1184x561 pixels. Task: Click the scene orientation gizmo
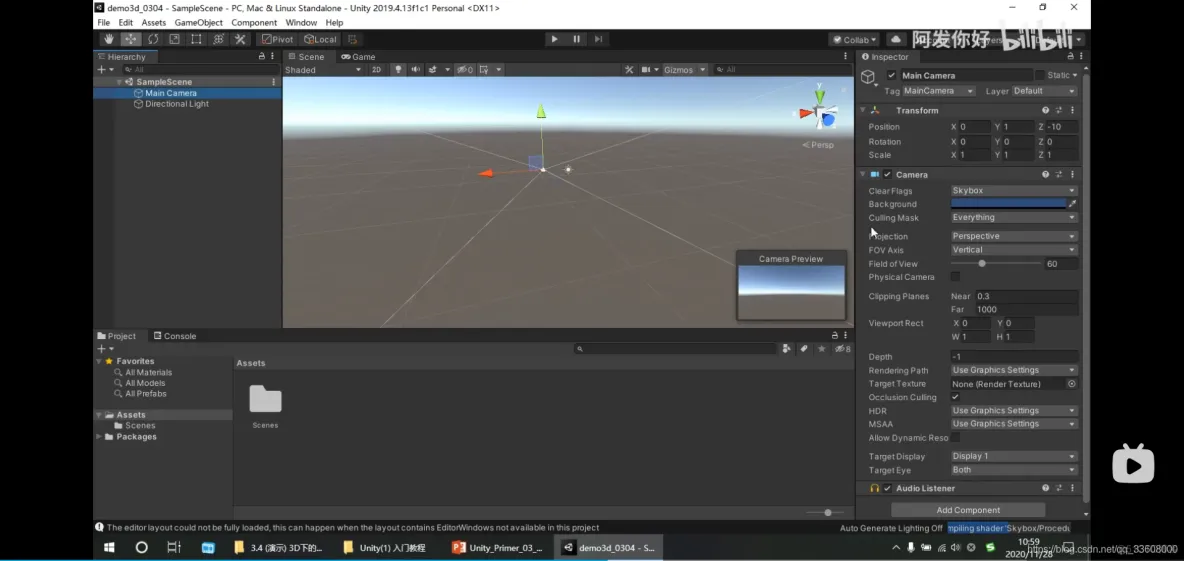pos(819,113)
